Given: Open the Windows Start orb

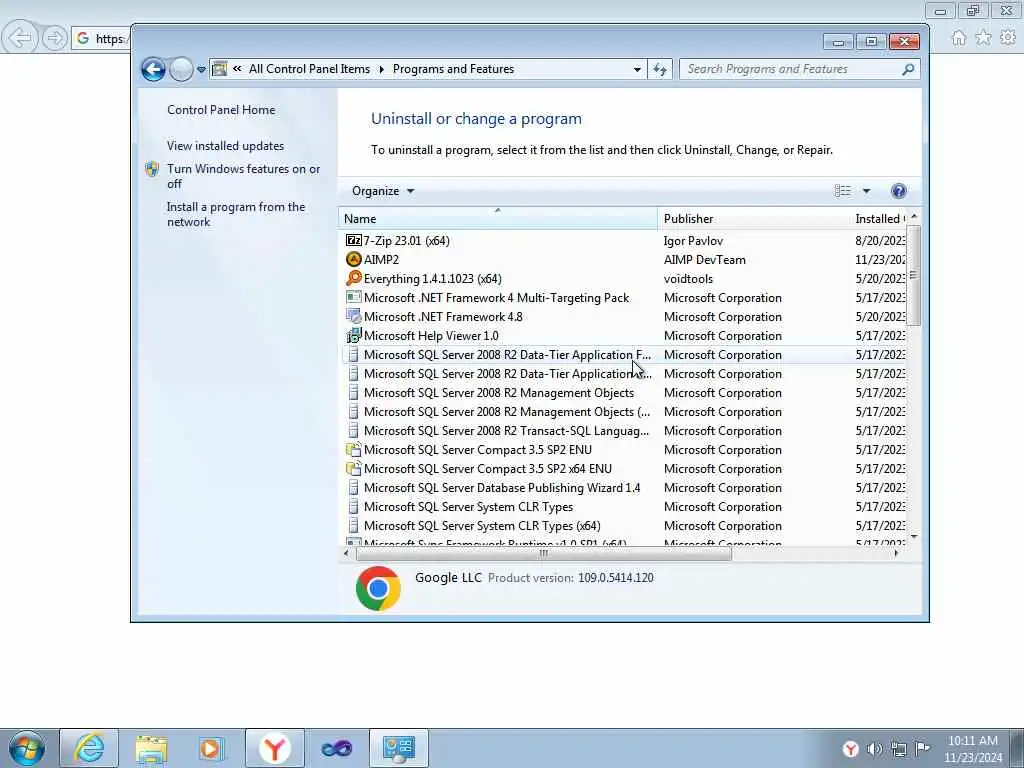Looking at the screenshot, I should pos(27,748).
